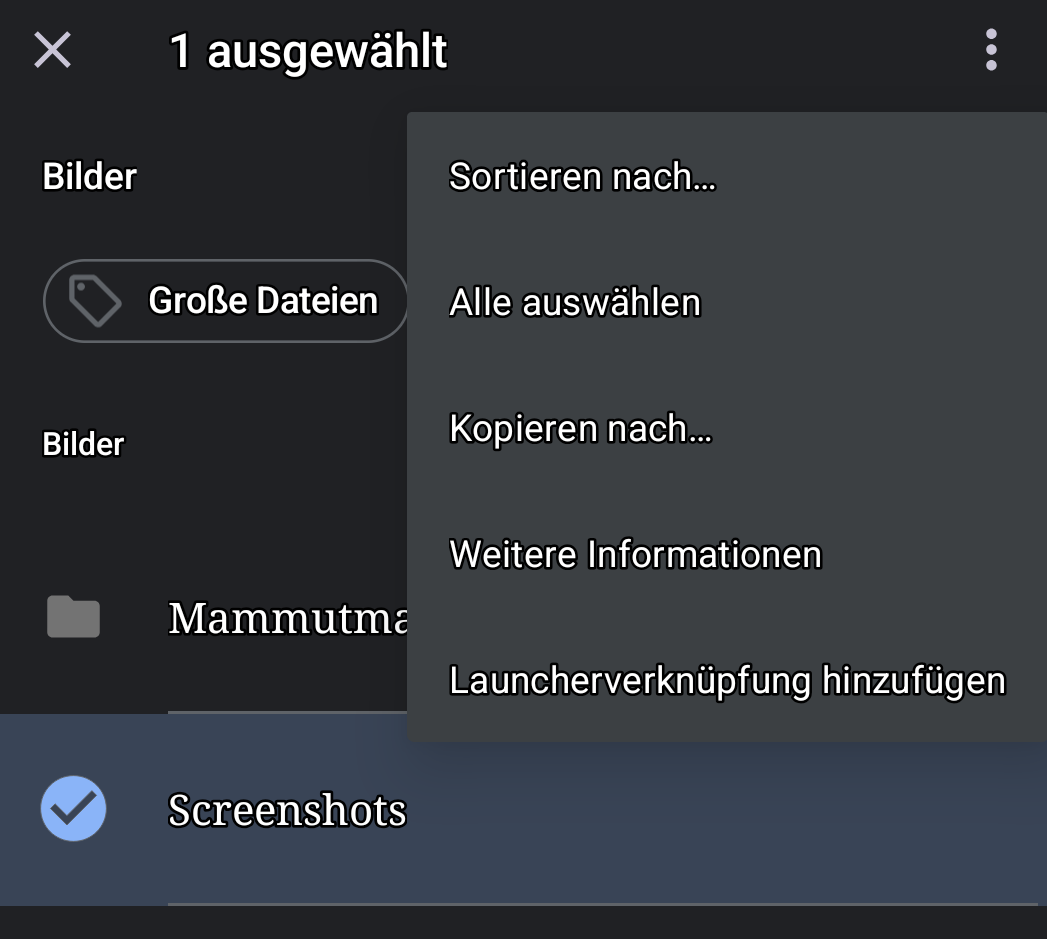Close the selection with the X icon

click(52, 49)
